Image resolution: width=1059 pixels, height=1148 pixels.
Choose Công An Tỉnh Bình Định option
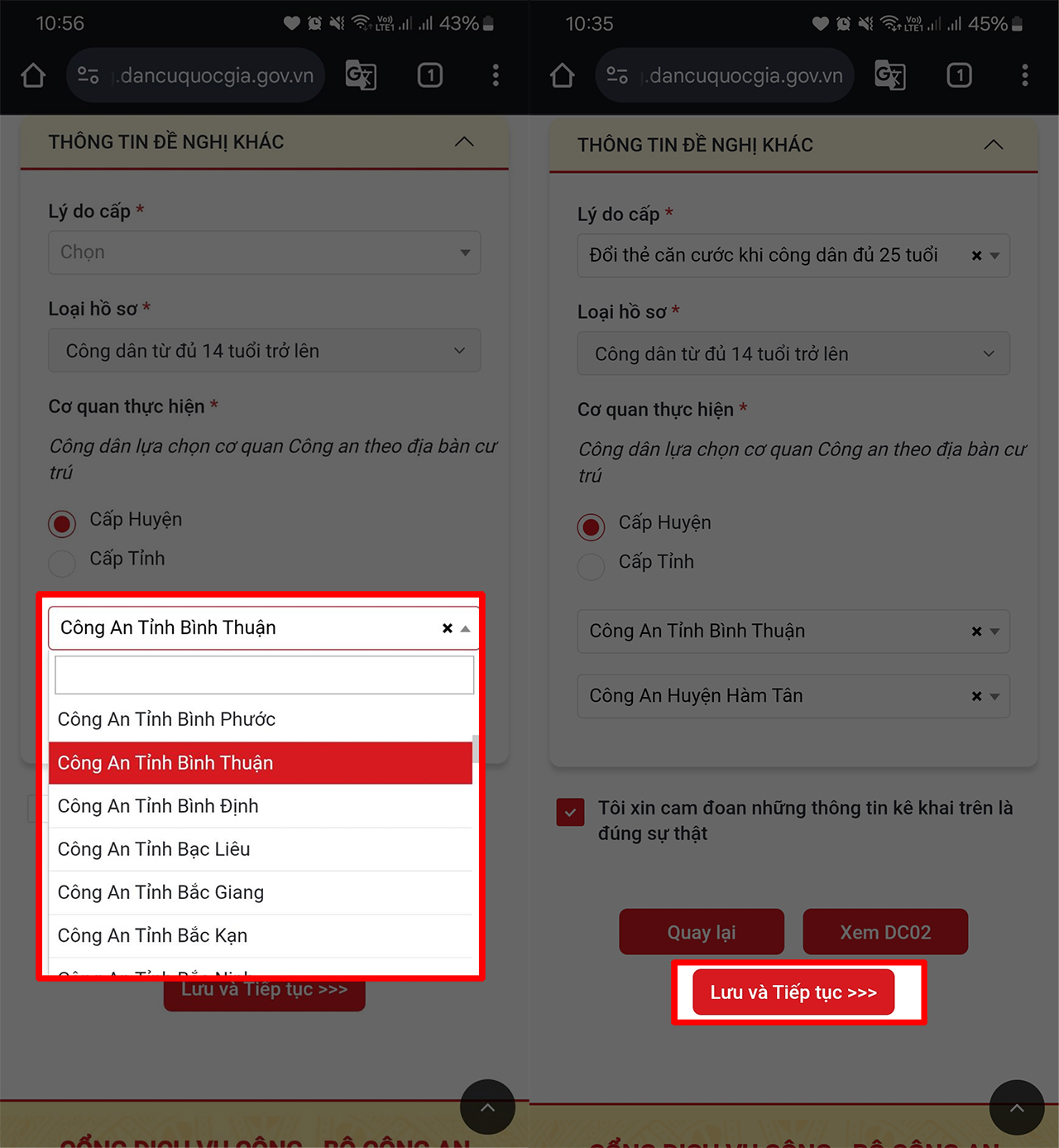point(261,806)
